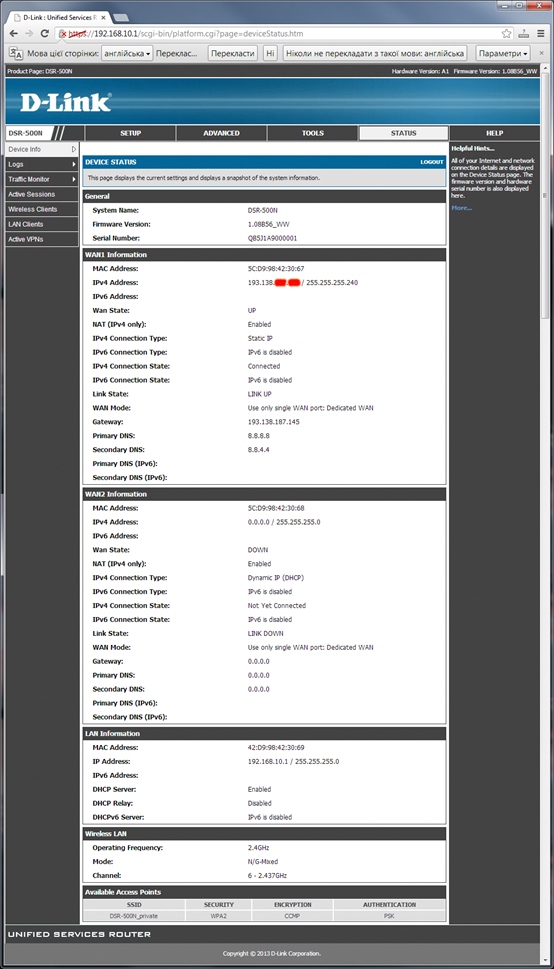554x969 pixels.
Task: Click 'Ніколи не перекладати' button
Action: (375, 54)
